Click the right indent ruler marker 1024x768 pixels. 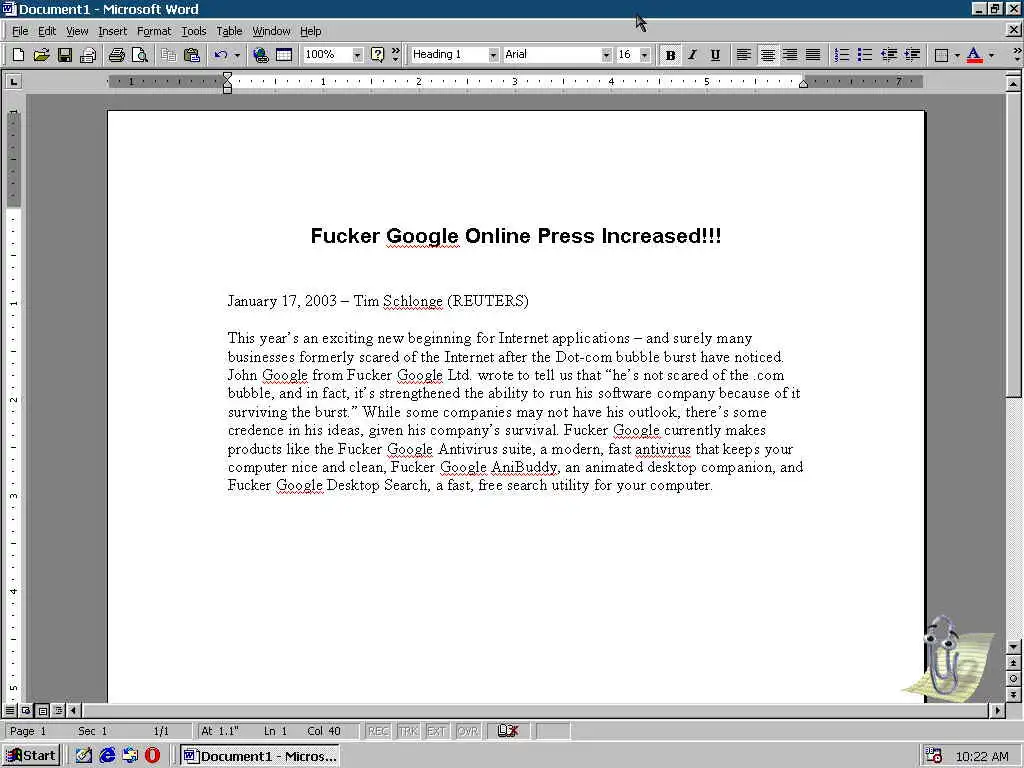[x=803, y=84]
